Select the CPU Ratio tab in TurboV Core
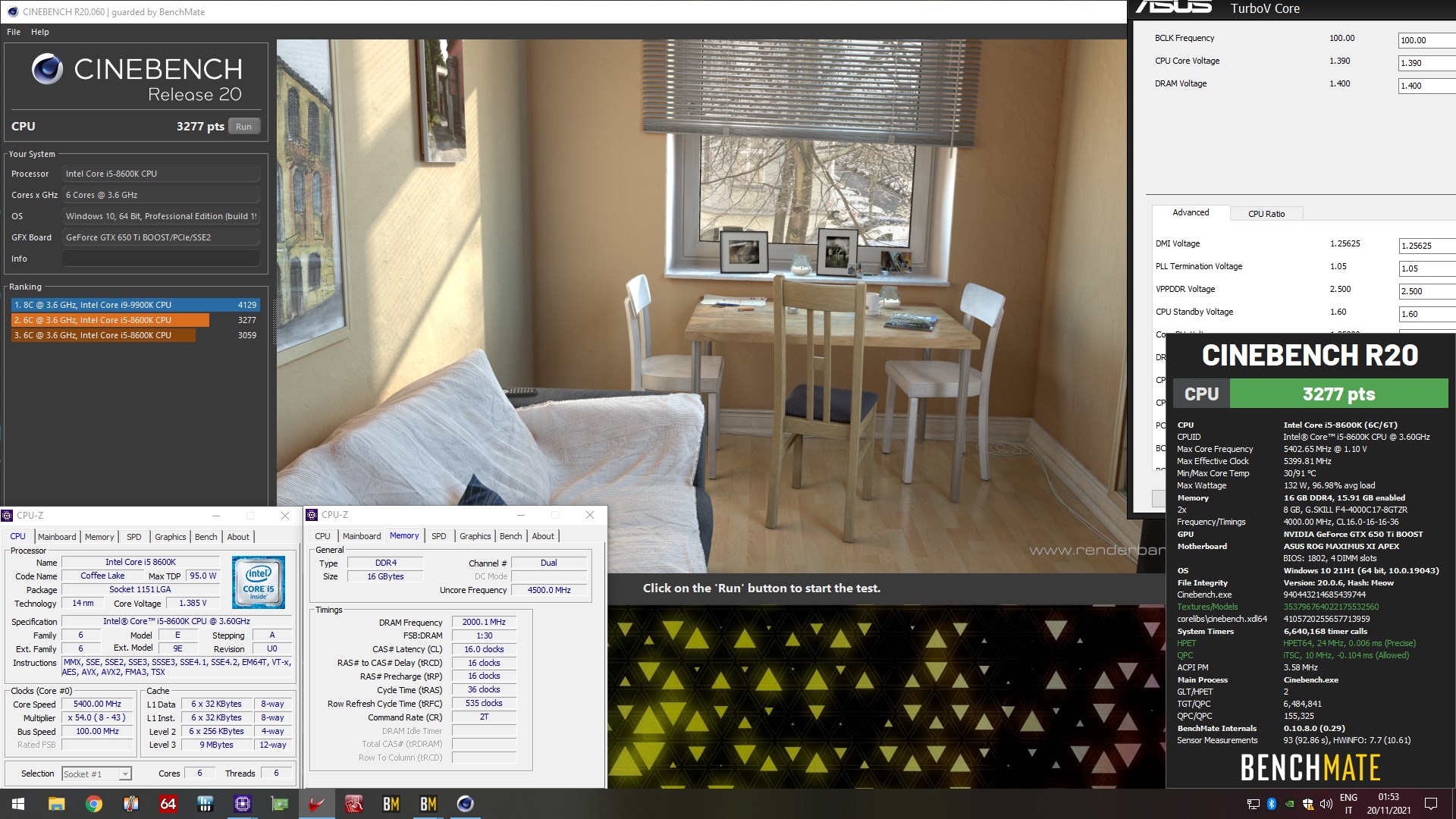The width and height of the screenshot is (1456, 819). (1266, 214)
